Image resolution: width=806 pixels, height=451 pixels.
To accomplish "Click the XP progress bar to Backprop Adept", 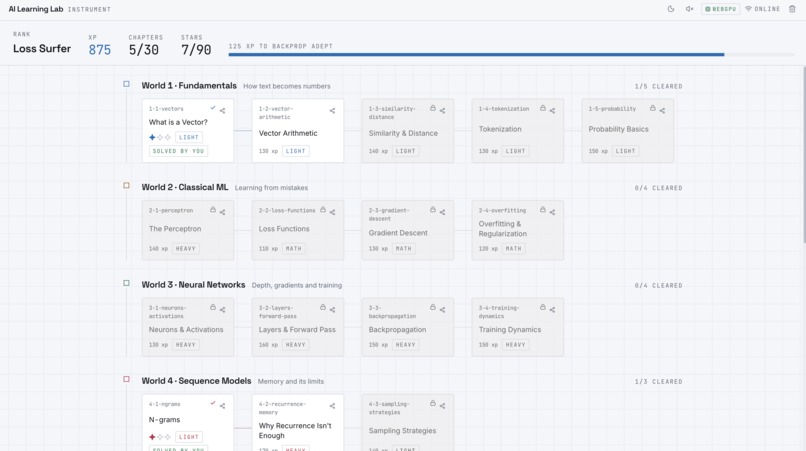I will click(512, 54).
